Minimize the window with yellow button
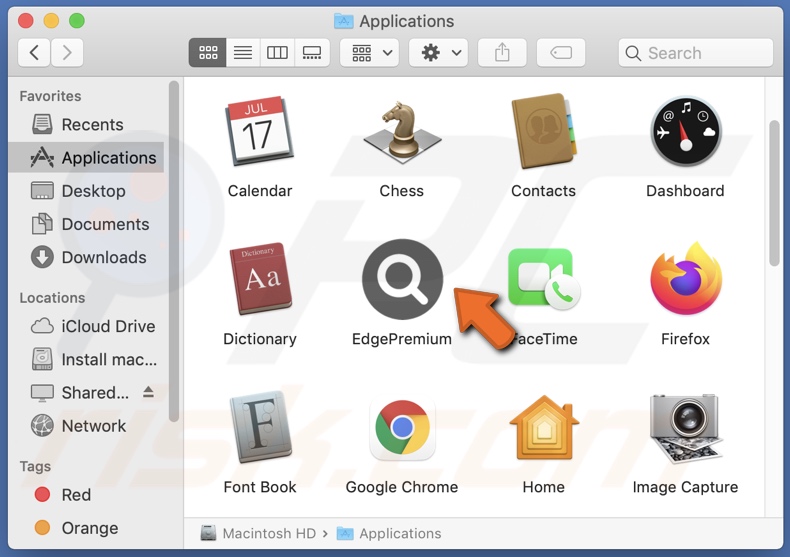 point(51,21)
